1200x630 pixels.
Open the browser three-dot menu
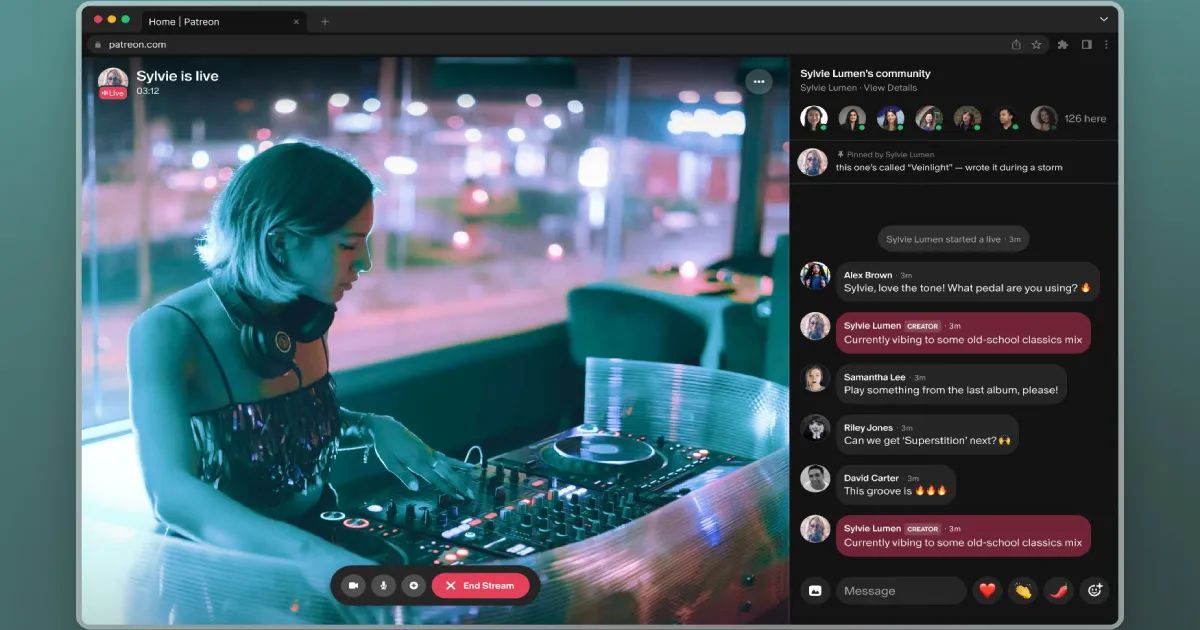1105,44
